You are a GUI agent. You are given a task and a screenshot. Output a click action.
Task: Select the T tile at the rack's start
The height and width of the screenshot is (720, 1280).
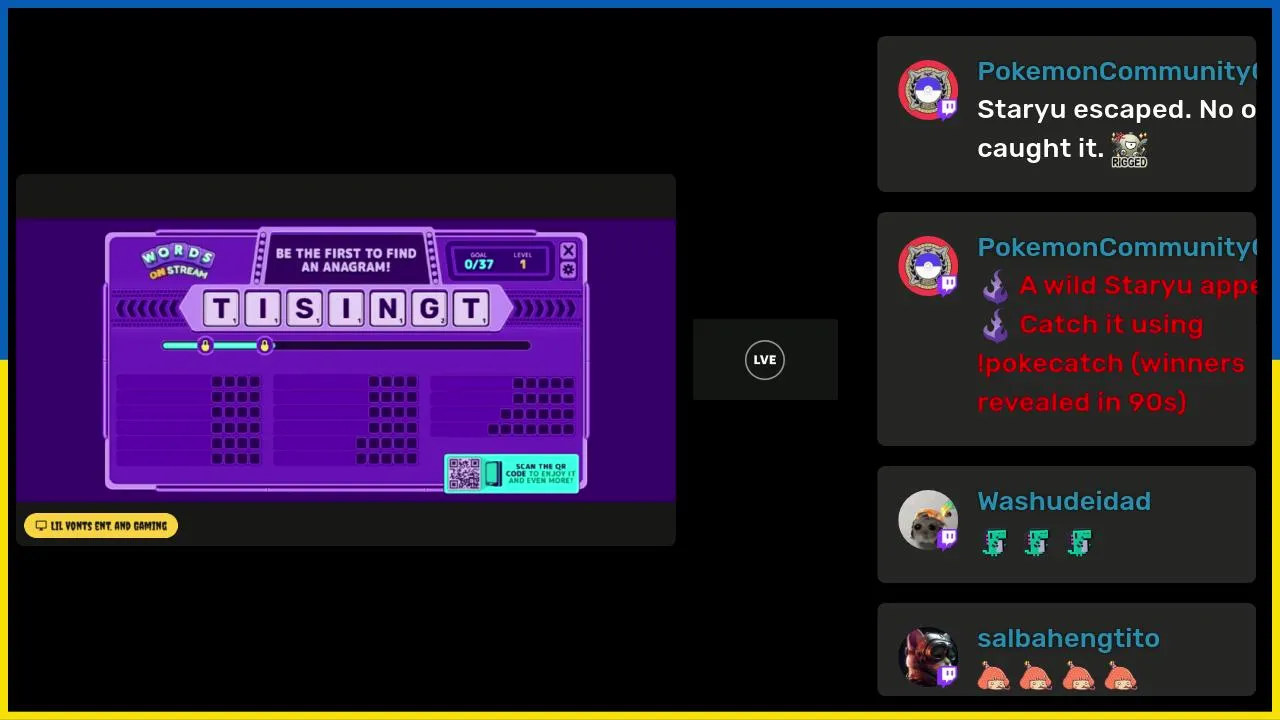pos(221,309)
